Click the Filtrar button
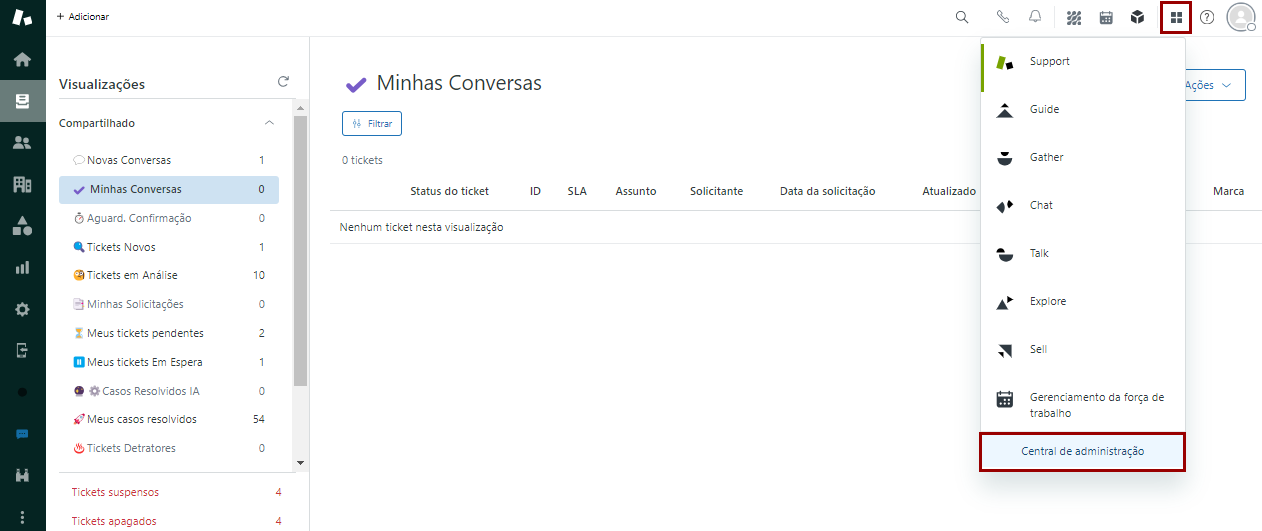This screenshot has width=1262, height=531. (x=372, y=123)
